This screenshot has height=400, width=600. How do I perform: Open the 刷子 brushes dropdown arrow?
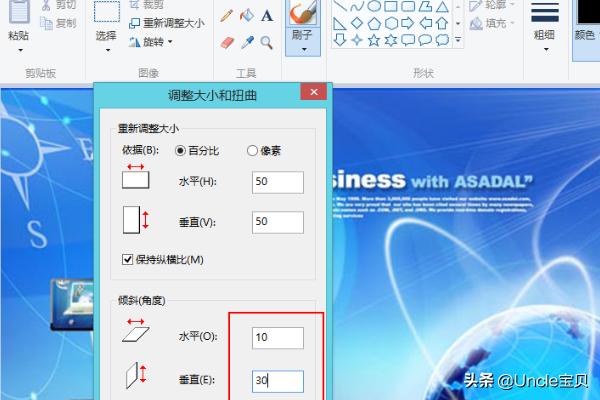click(304, 49)
